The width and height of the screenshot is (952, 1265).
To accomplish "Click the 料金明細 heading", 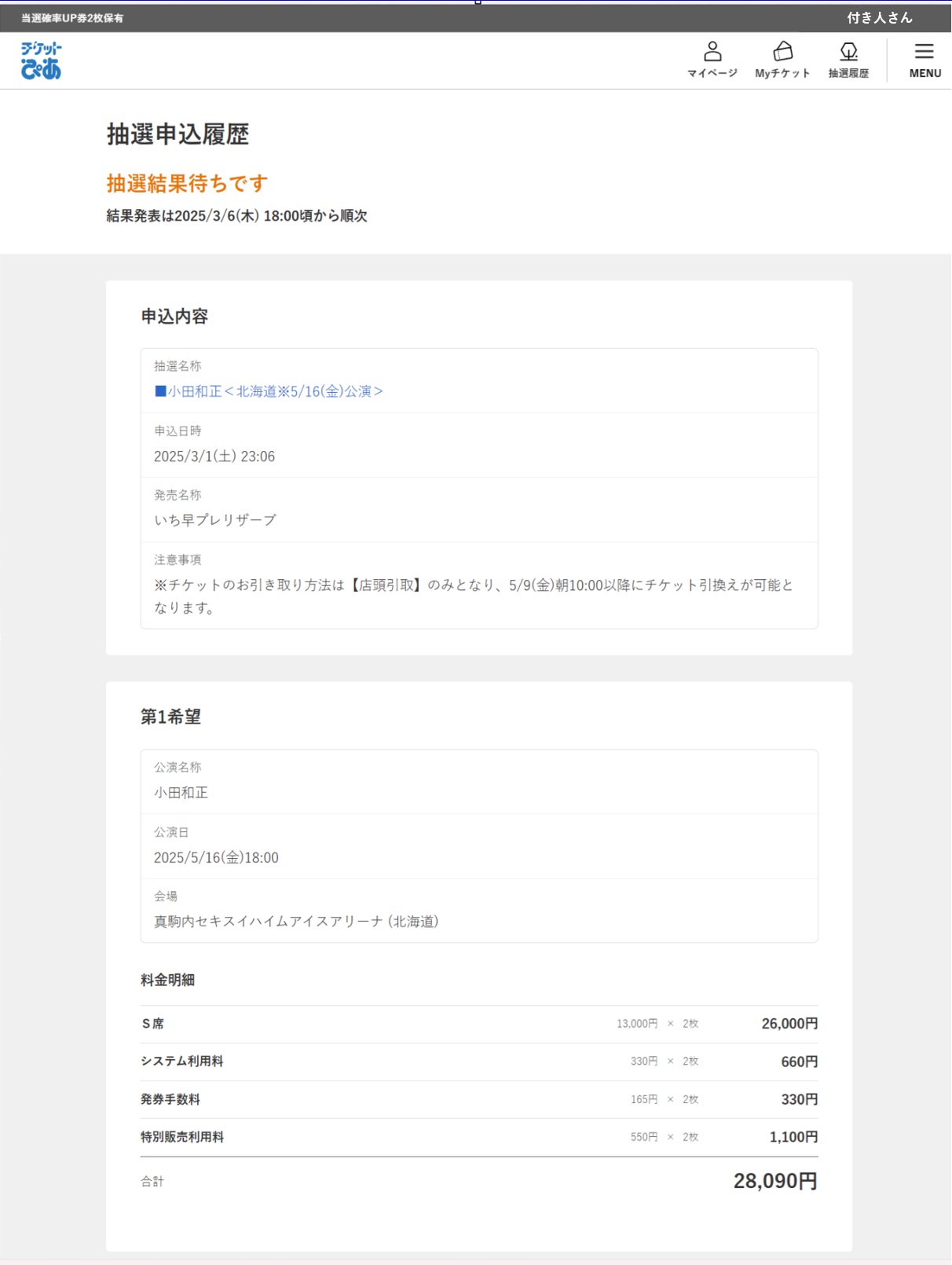I will click(168, 980).
